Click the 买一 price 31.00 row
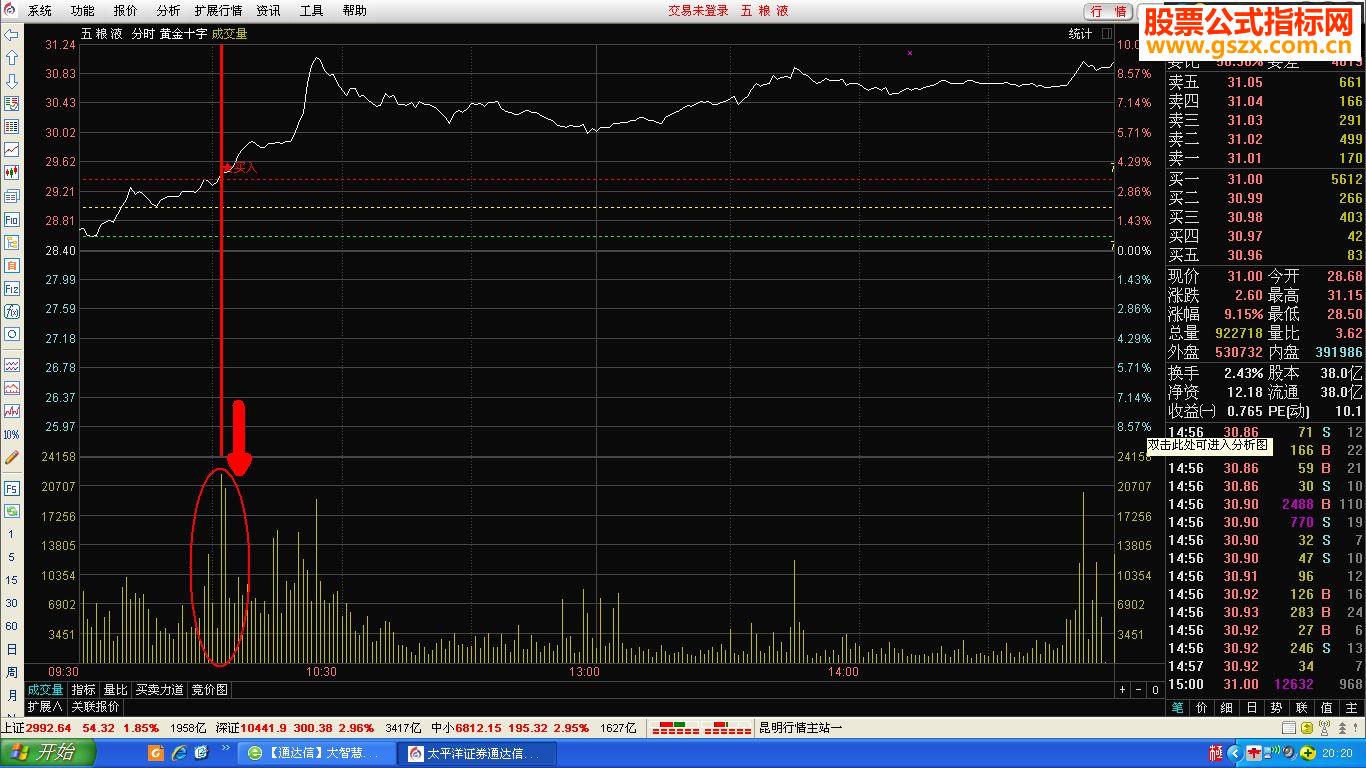The width and height of the screenshot is (1366, 768). pyautogui.click(x=1265, y=179)
